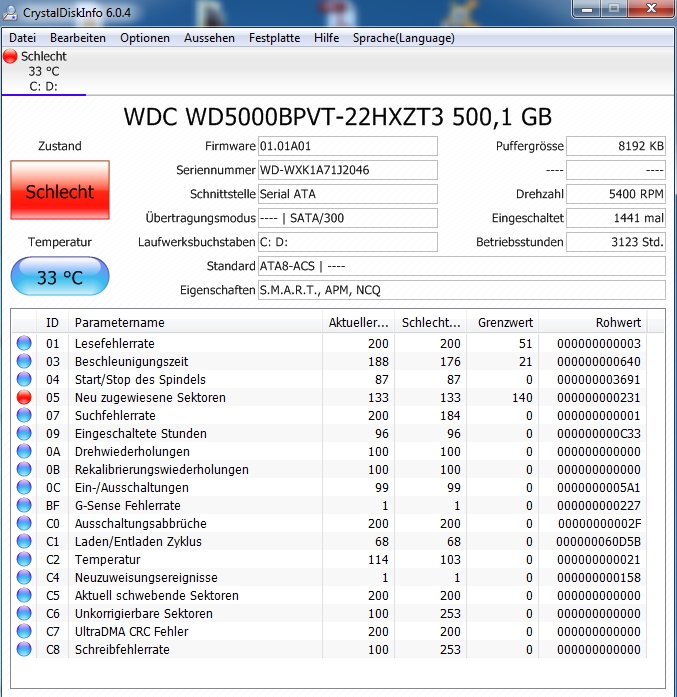The height and width of the screenshot is (697, 677).
Task: Click the Grenzwert value 140
Action: [x=522, y=397]
